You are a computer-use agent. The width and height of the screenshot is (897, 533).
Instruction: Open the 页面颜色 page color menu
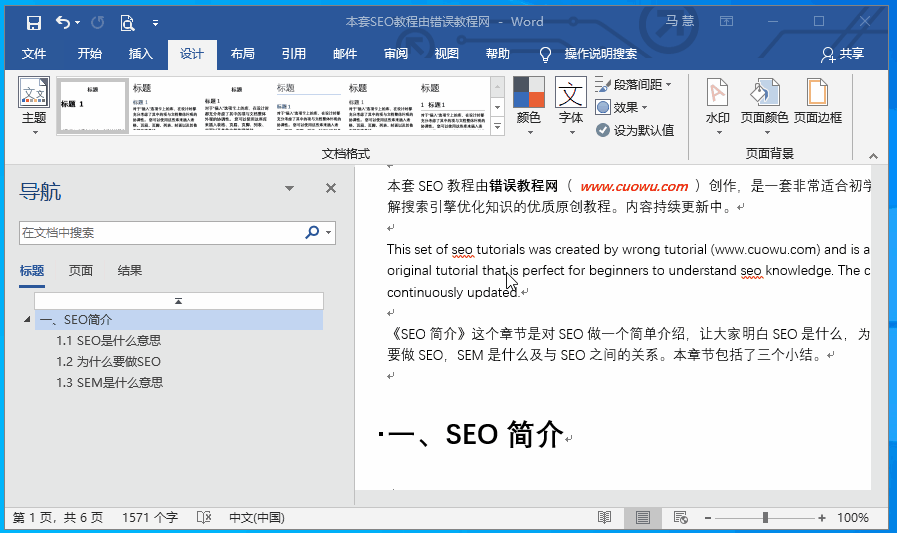[x=764, y=106]
